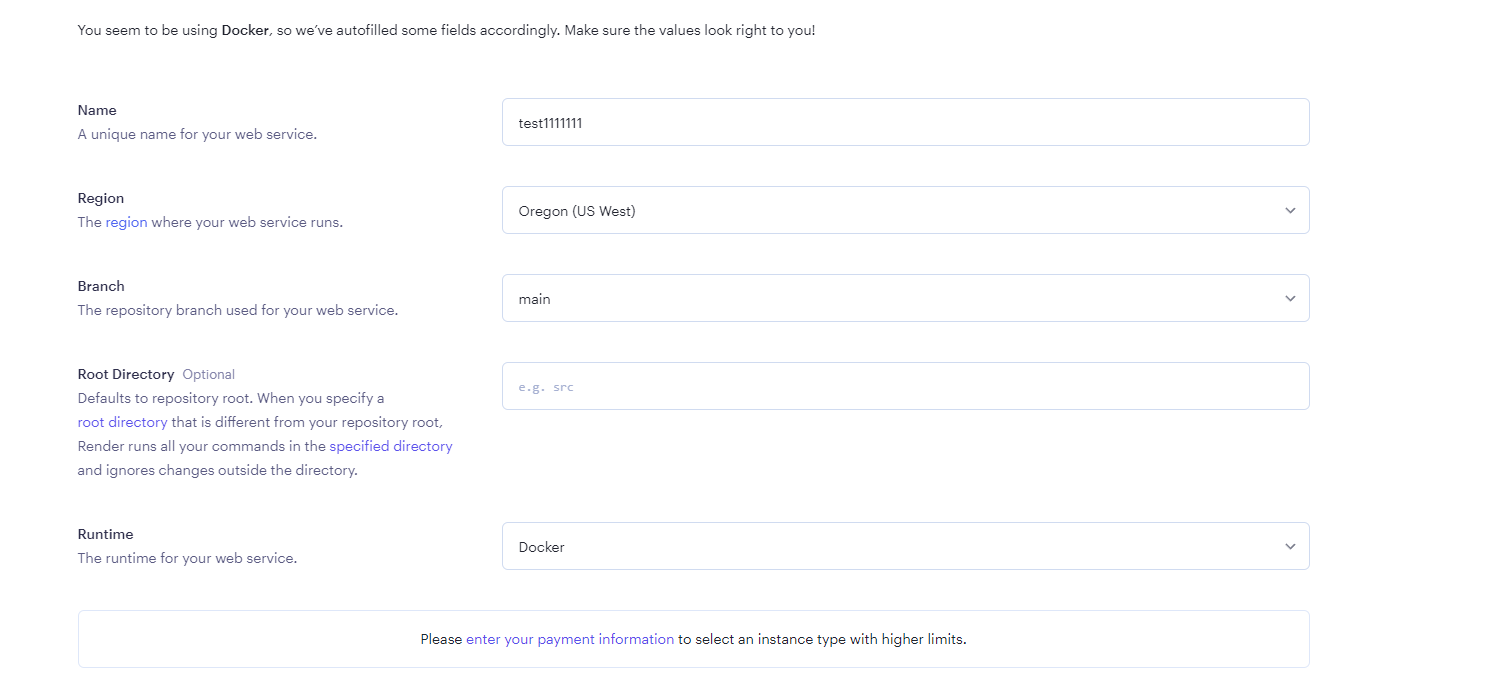Click the word "Please" in the payment banner

tap(441, 639)
